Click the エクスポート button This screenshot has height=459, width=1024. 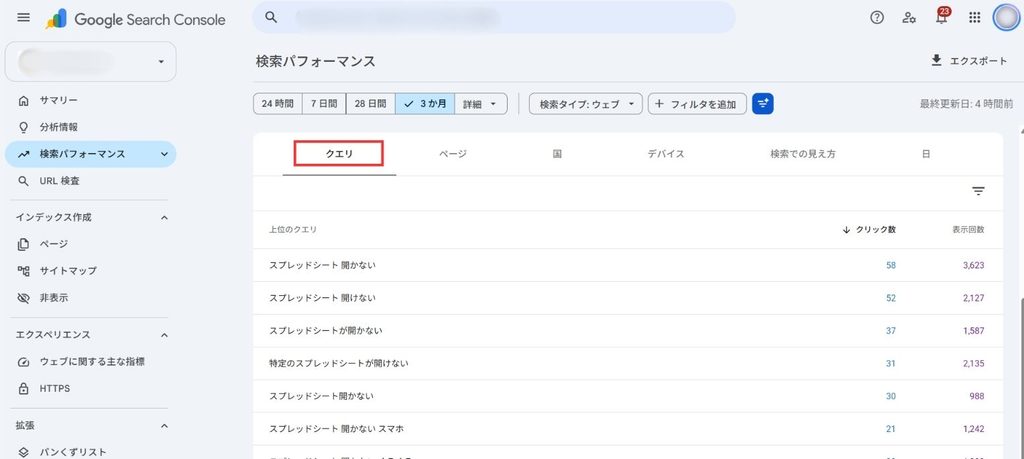(968, 60)
